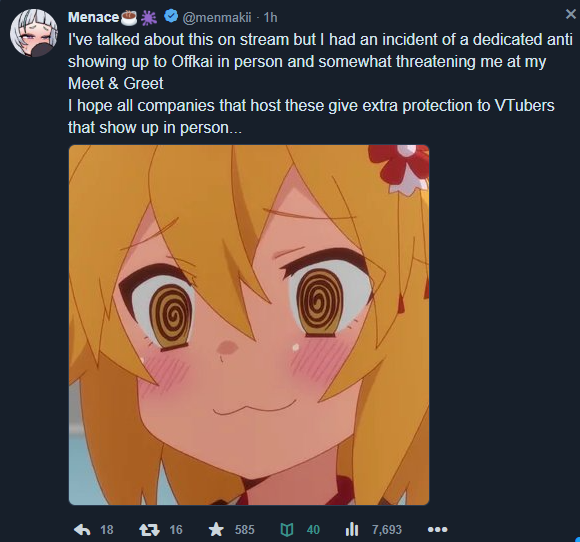Click the Menace display name
The width and height of the screenshot is (580, 542).
[x=94, y=17]
